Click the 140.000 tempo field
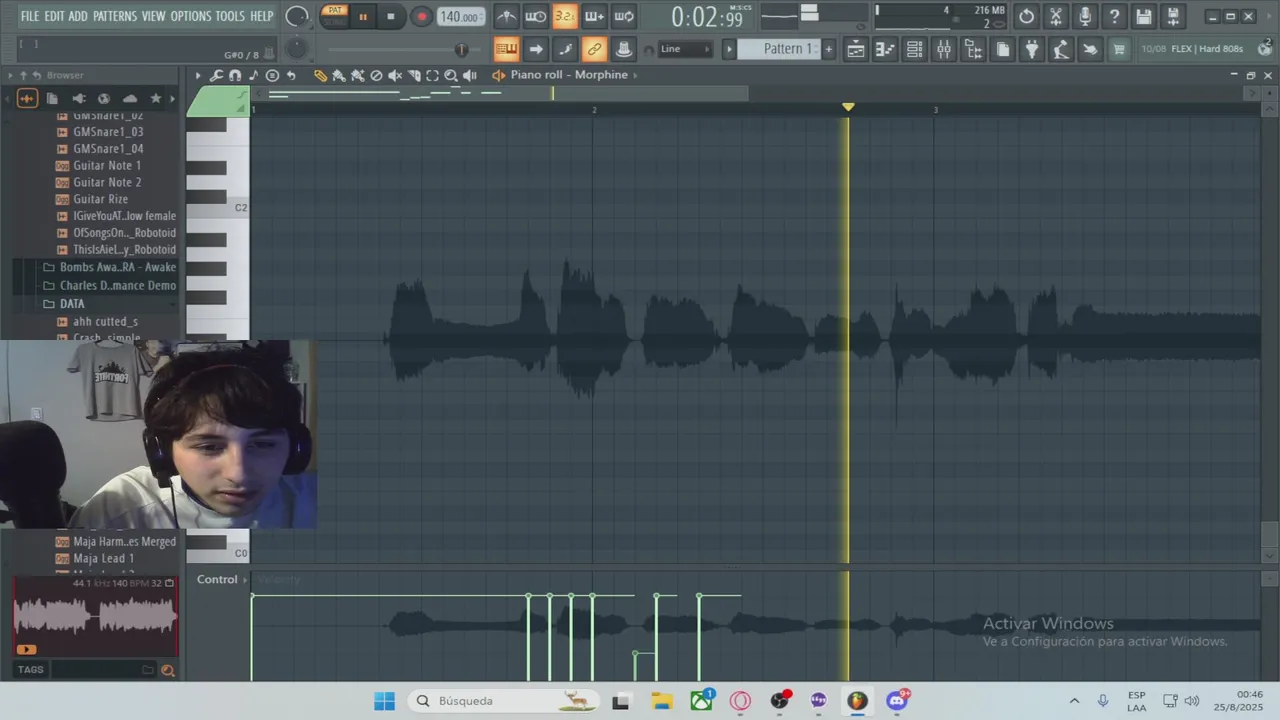This screenshot has width=1280, height=720. 460,16
